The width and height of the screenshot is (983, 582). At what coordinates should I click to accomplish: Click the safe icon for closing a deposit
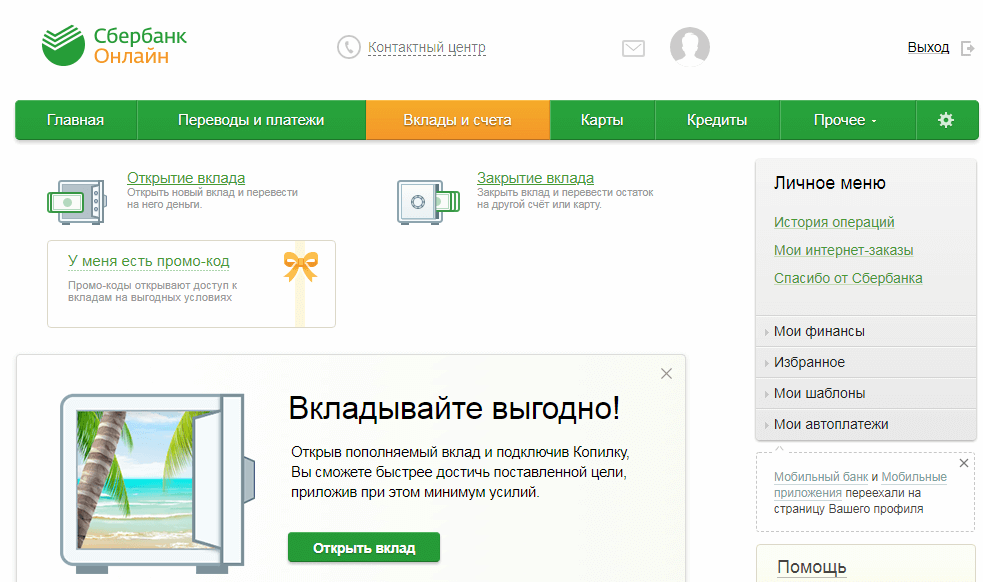click(427, 200)
